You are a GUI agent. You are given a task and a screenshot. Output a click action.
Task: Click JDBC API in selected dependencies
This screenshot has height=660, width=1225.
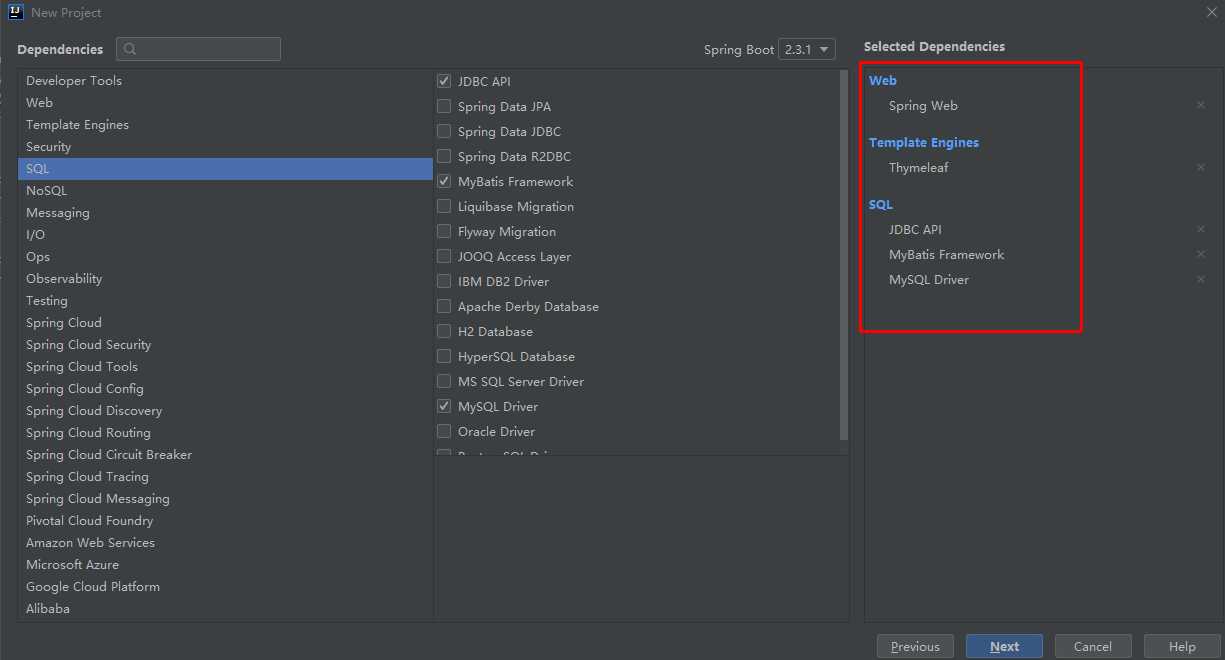915,229
